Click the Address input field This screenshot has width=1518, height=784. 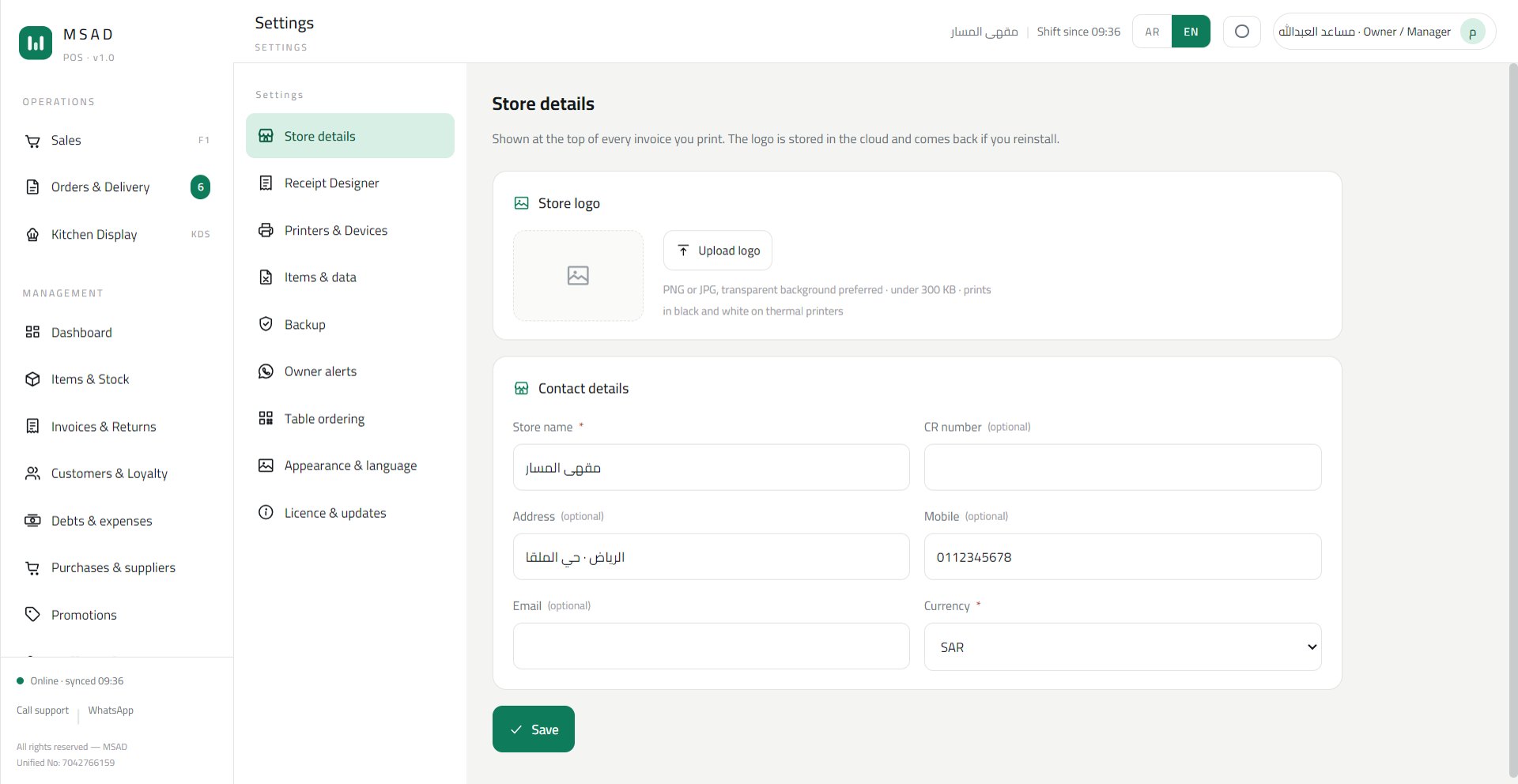coord(712,557)
